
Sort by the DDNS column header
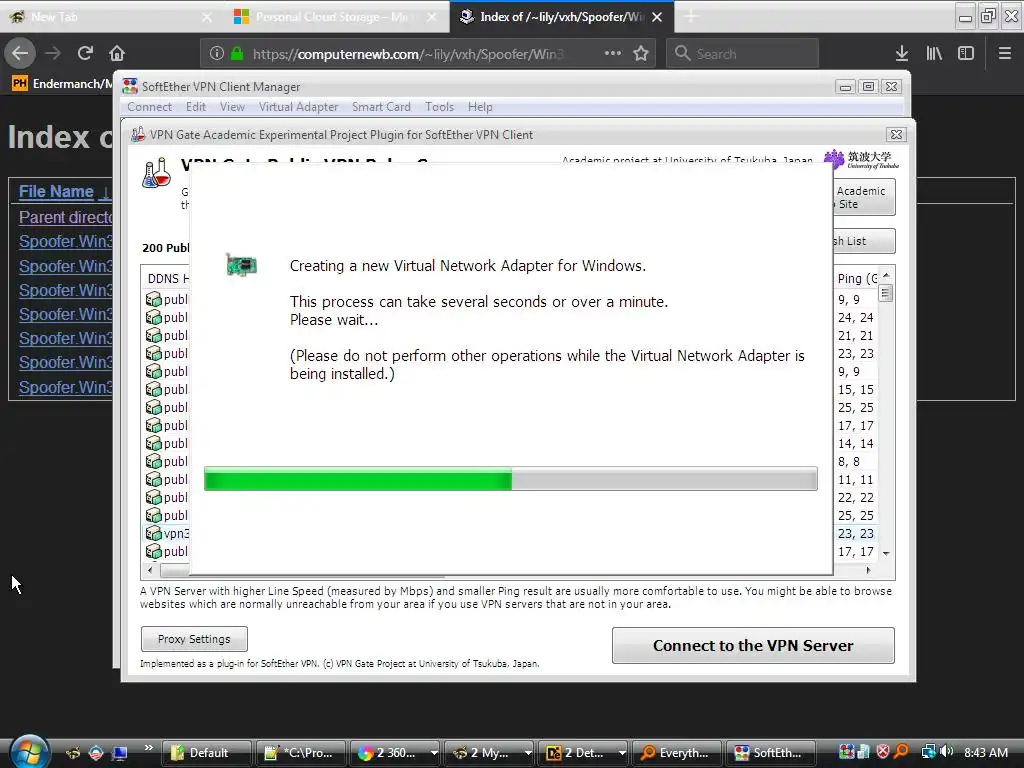[x=166, y=278]
